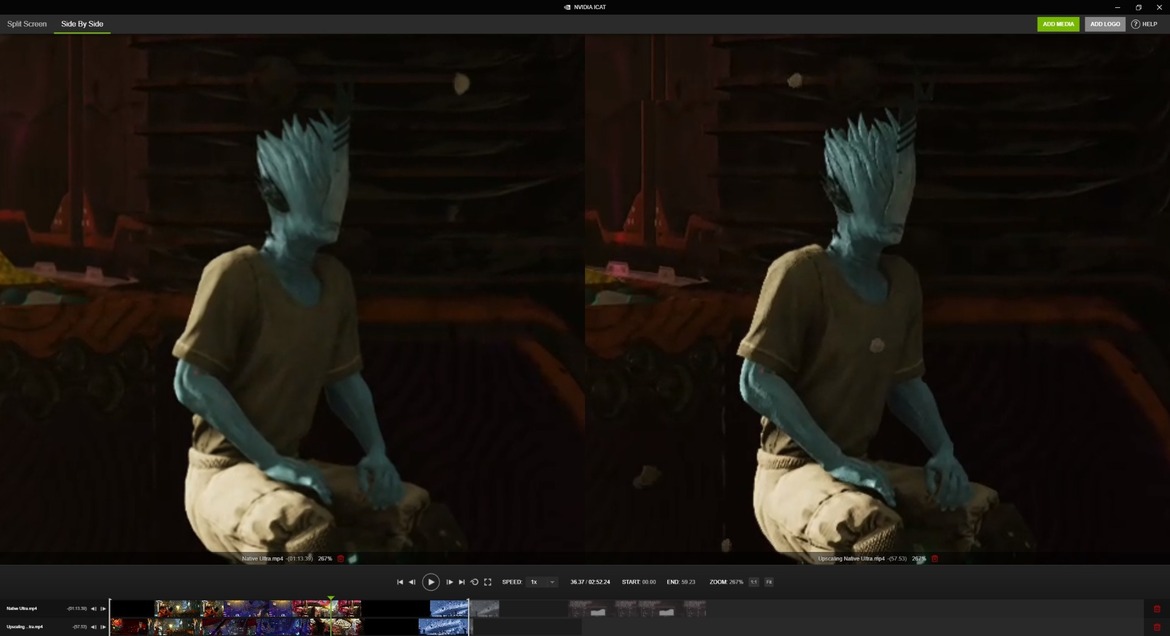Enter fullscreen view with the expand icon

point(487,582)
